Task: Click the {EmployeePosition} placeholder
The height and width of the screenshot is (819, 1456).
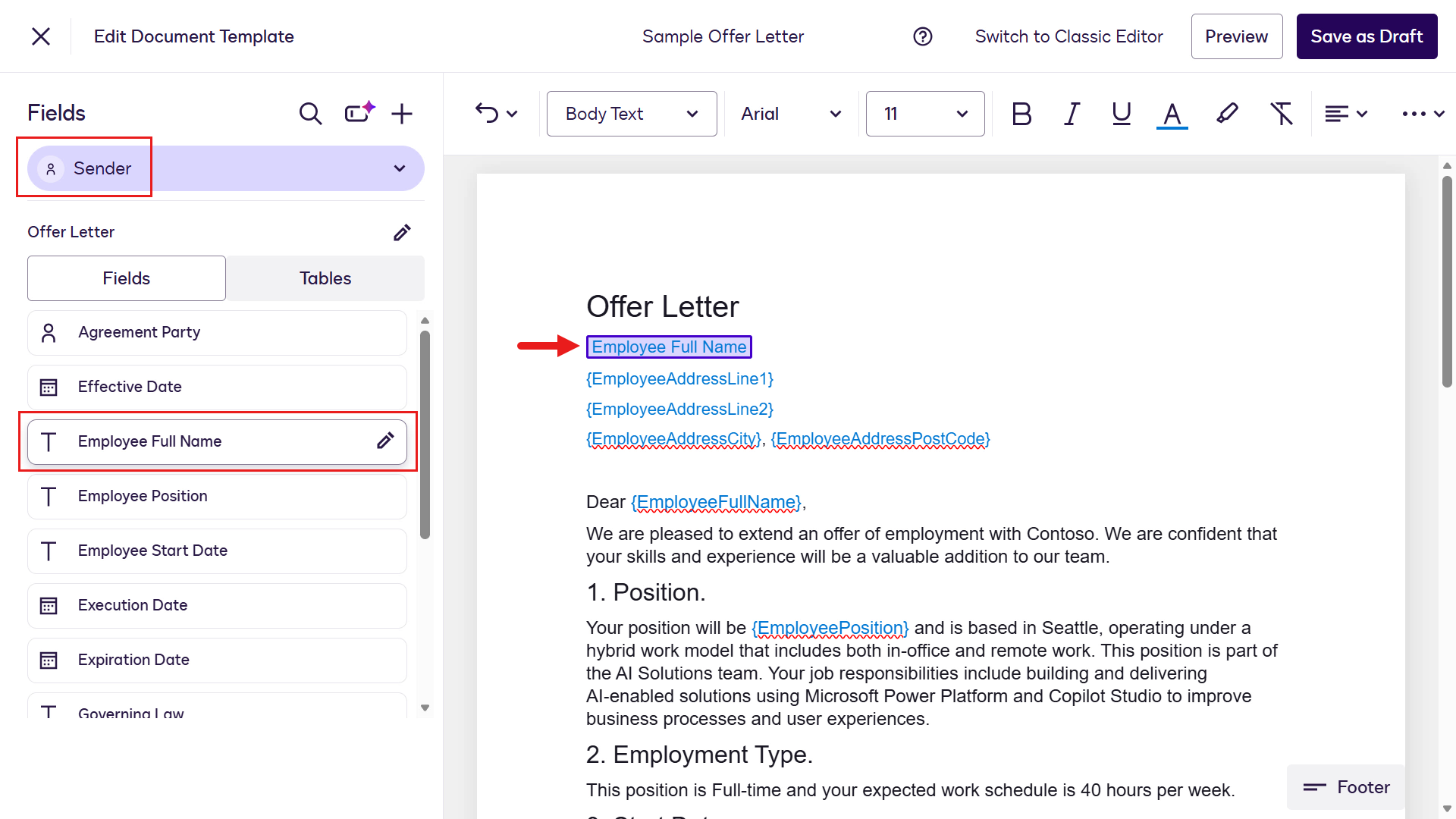Action: [x=830, y=628]
